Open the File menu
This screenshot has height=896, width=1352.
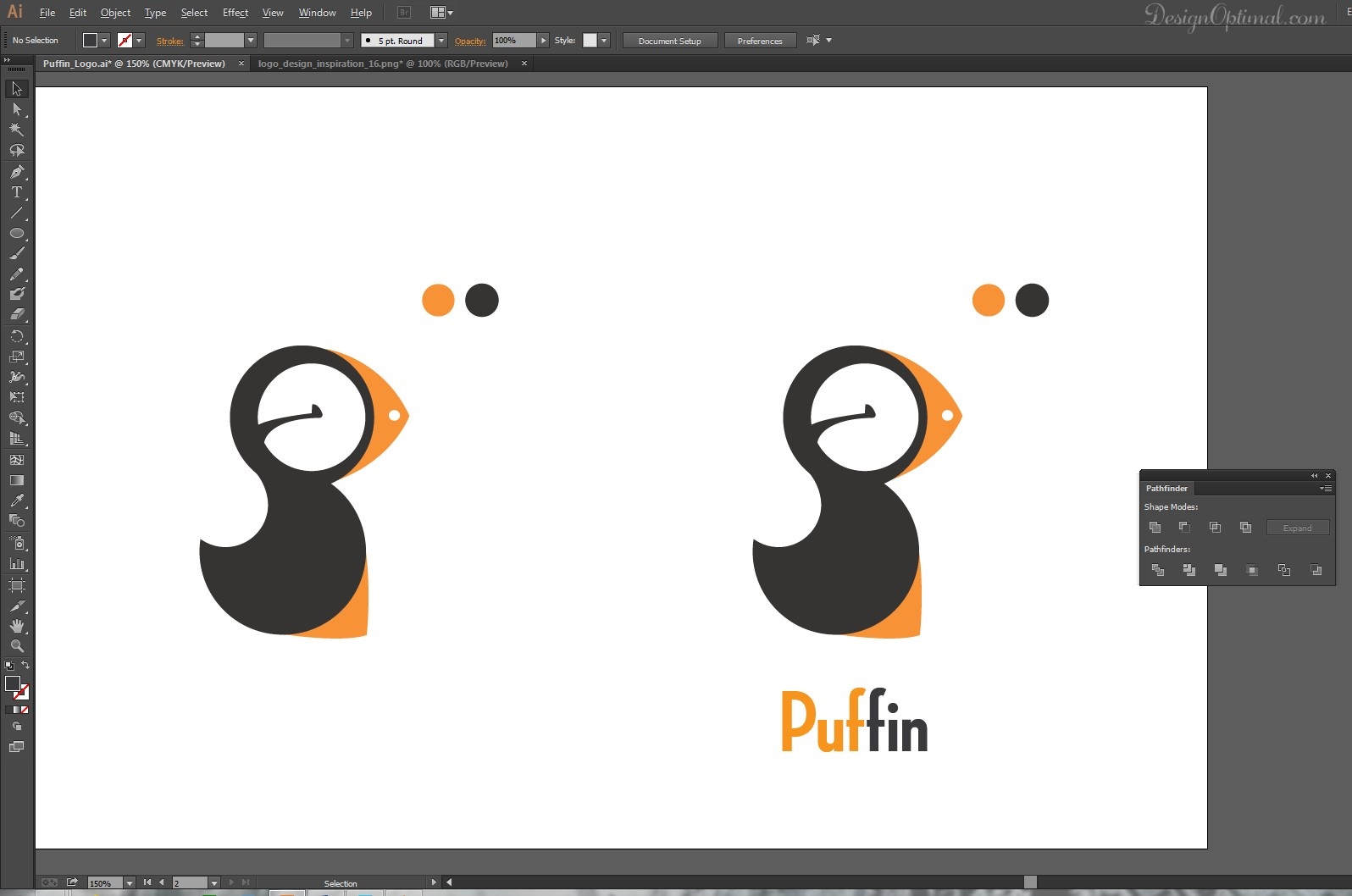coord(47,13)
